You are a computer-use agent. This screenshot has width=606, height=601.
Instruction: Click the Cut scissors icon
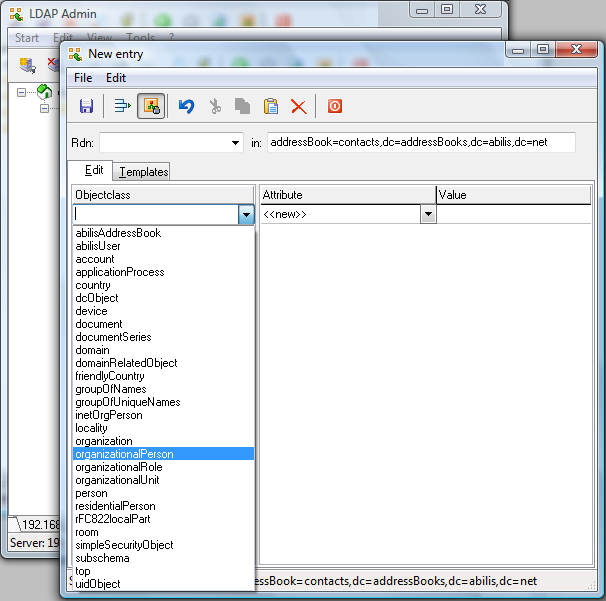[214, 106]
